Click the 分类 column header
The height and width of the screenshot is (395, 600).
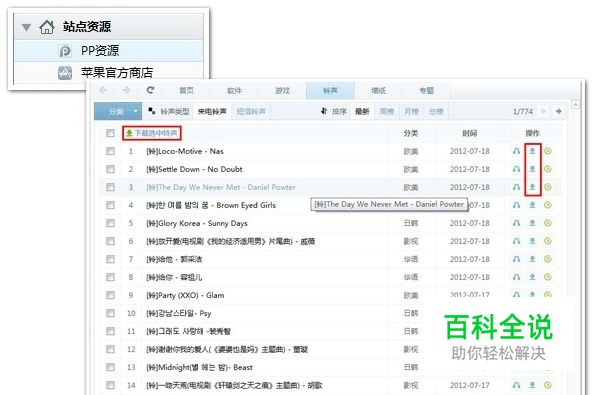(x=411, y=133)
